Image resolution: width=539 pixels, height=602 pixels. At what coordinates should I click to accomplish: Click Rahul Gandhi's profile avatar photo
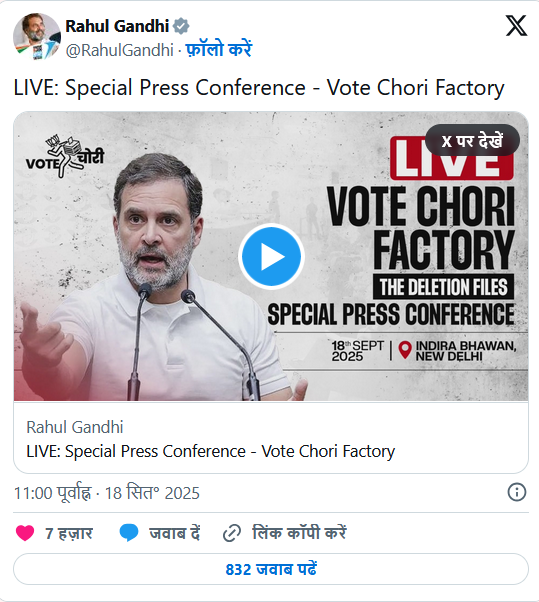pos(37,36)
